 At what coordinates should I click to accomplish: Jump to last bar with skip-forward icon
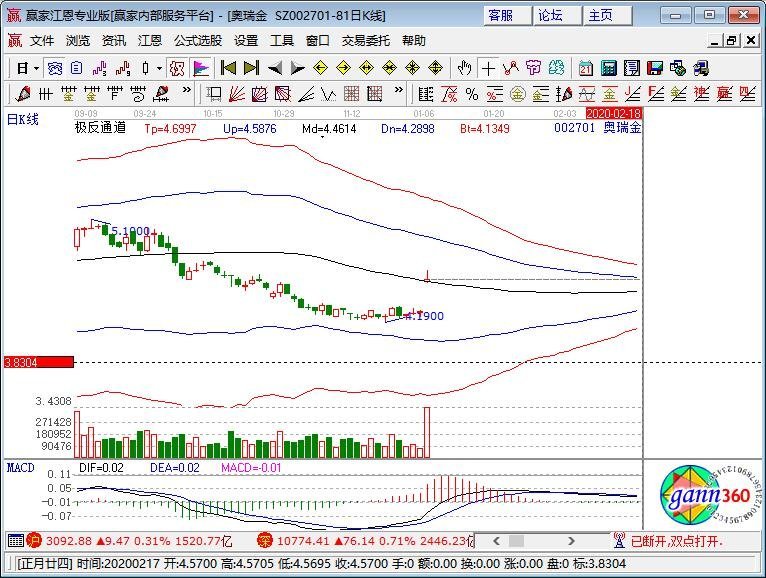pos(251,68)
